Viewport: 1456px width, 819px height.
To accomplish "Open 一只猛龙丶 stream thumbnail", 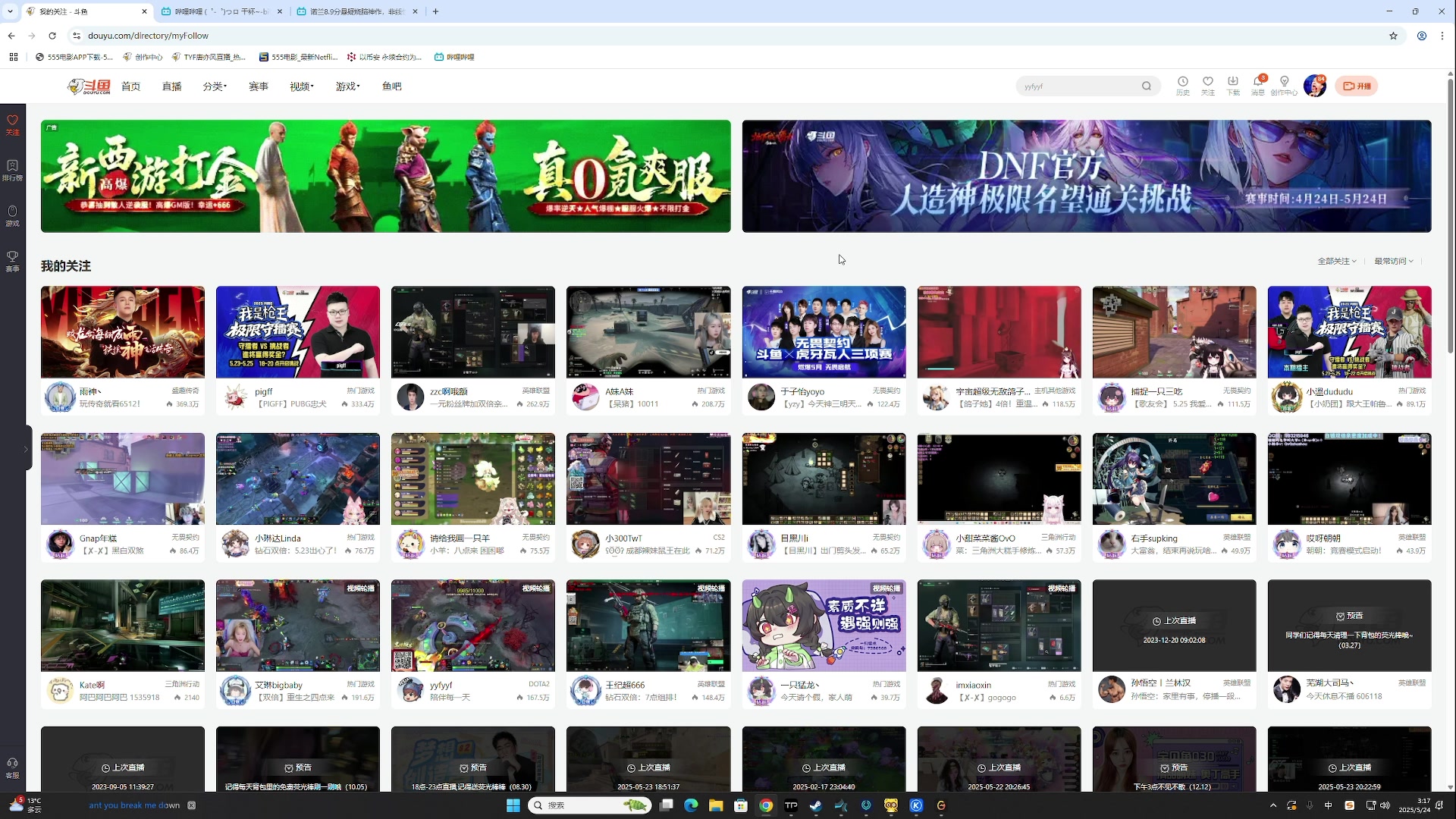I will point(824,626).
